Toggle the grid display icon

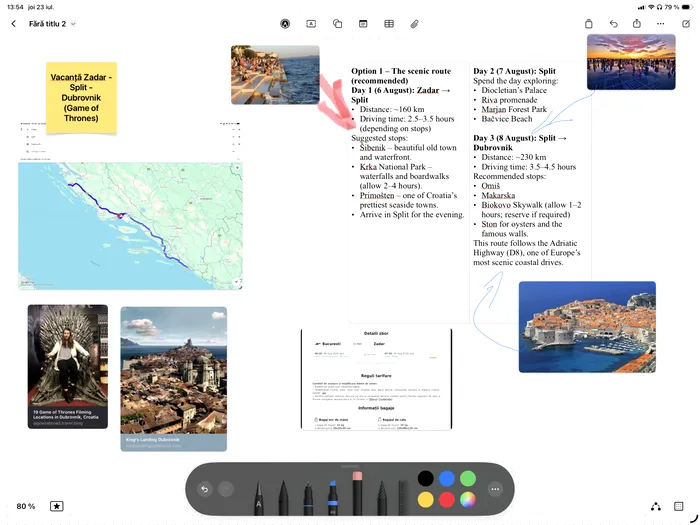click(679, 506)
